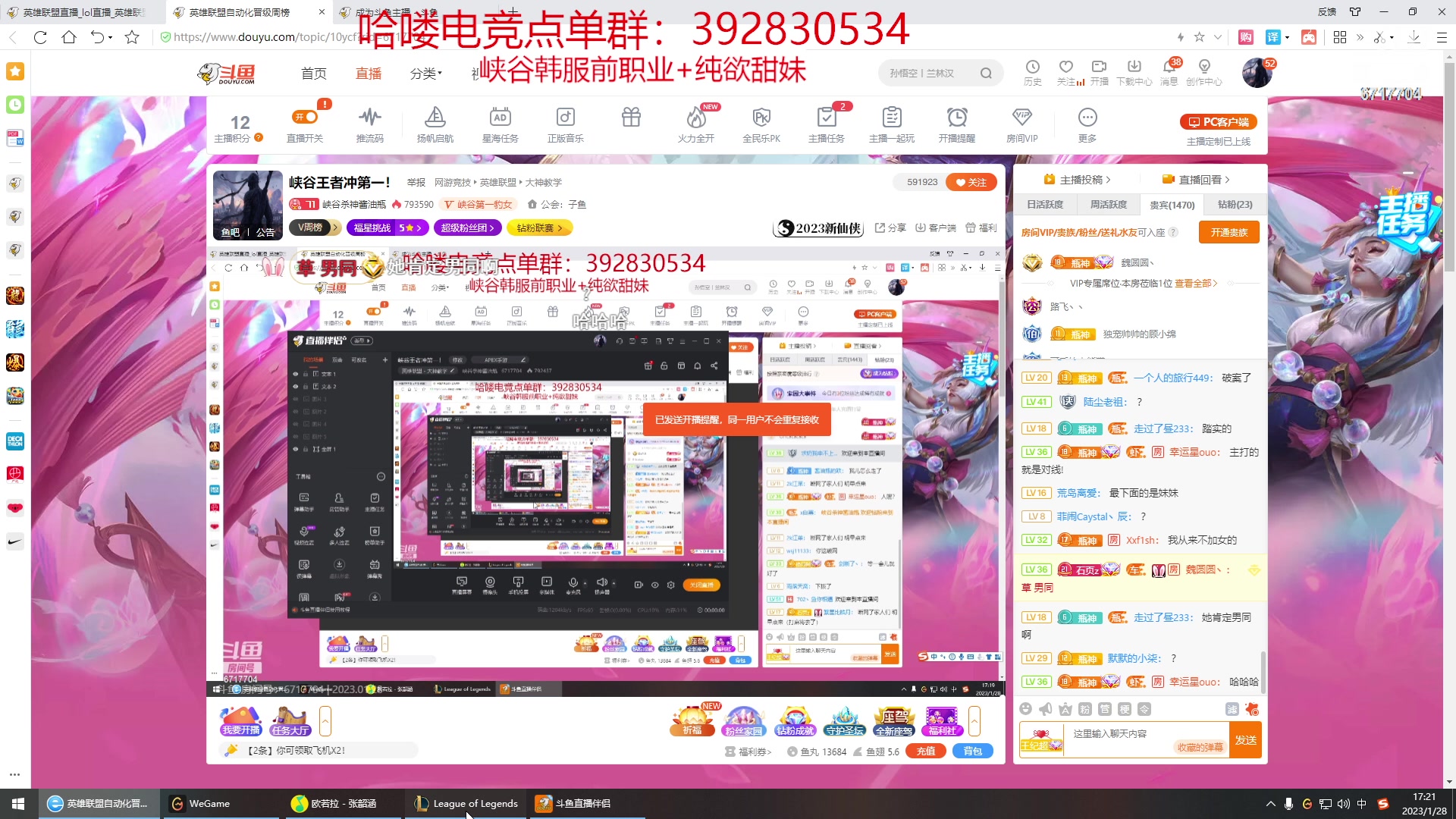Expand the 更多 more options menu
Viewport: 1456px width, 819px height.
[x=1087, y=118]
